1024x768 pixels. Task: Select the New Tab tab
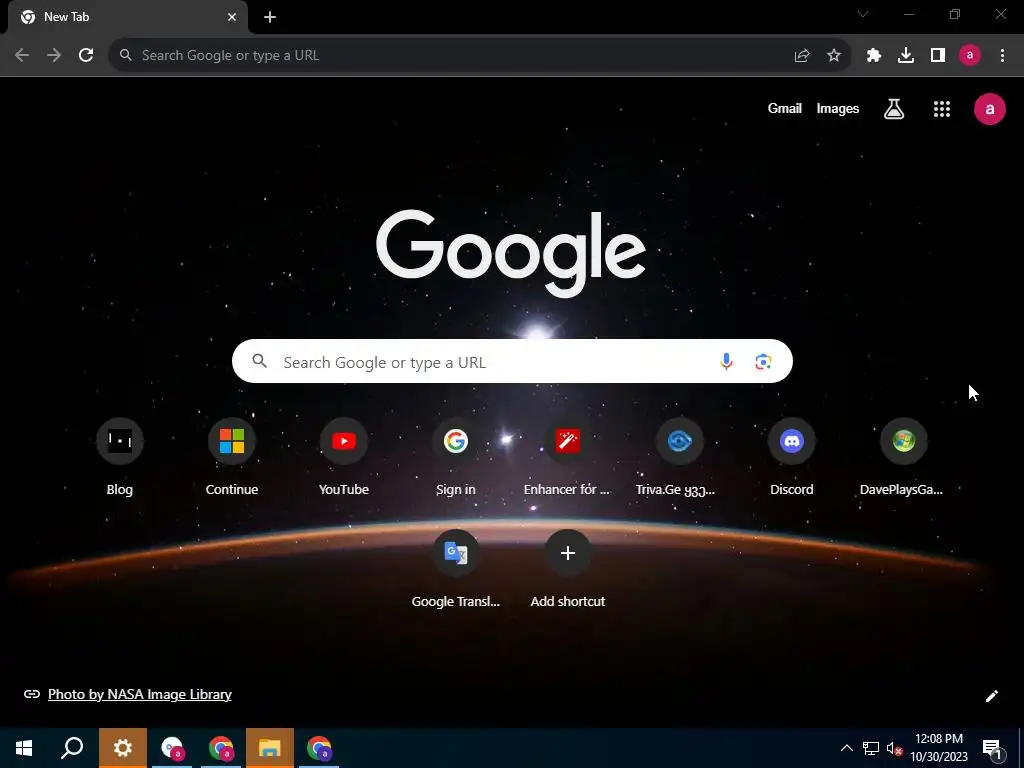coord(128,17)
